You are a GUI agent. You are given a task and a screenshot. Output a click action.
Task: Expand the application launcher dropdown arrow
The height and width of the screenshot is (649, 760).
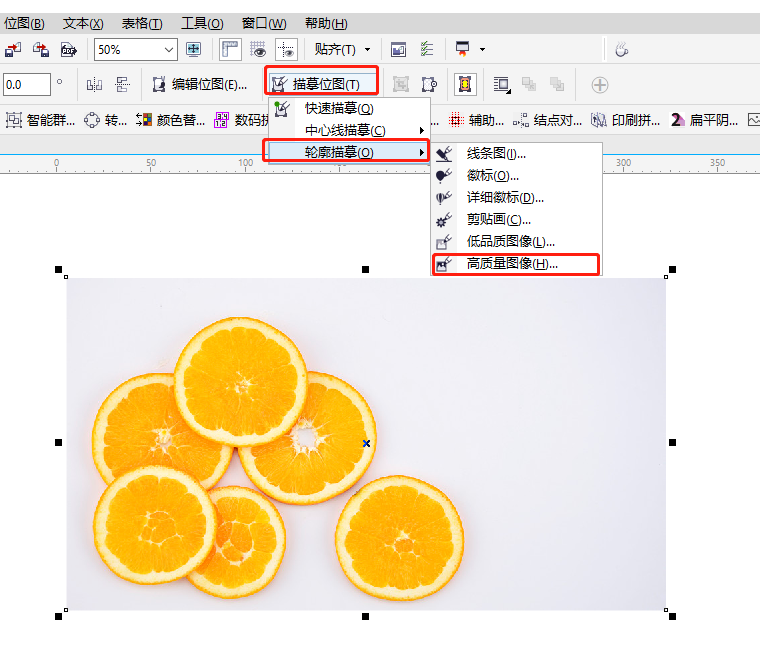482,49
